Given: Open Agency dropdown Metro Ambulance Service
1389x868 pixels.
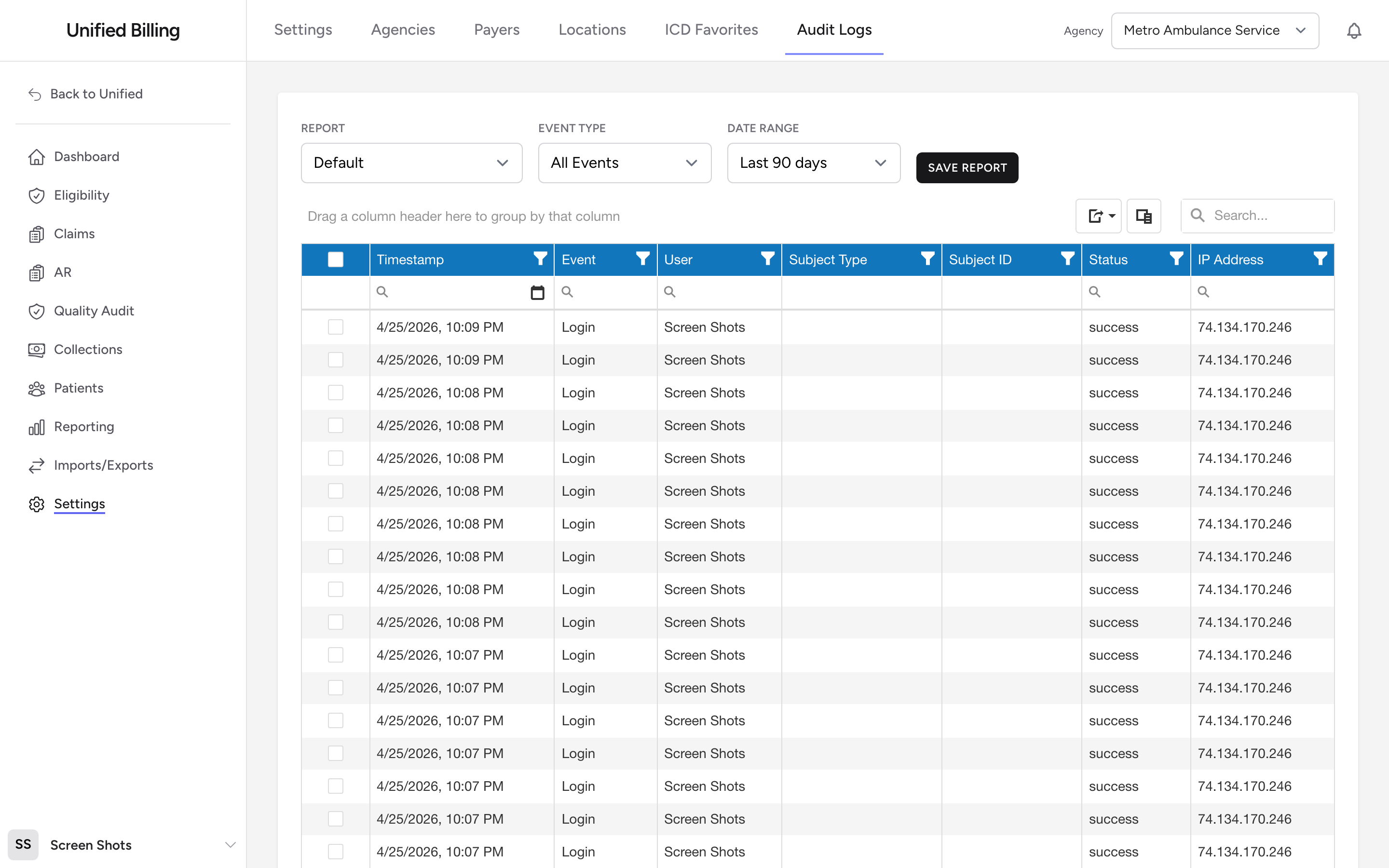Looking at the screenshot, I should [1214, 30].
